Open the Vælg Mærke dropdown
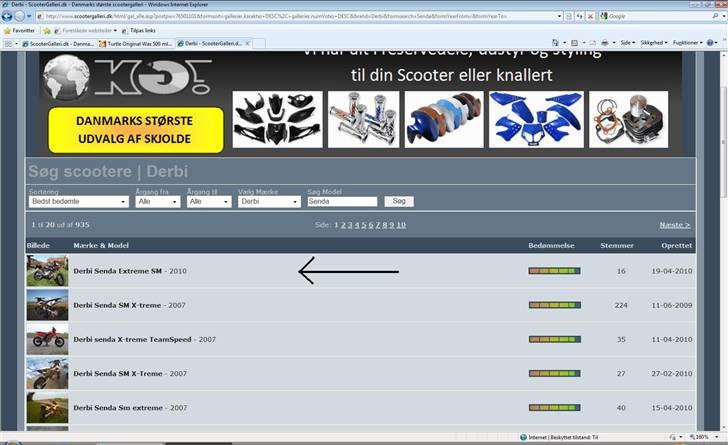The height and width of the screenshot is (445, 728). click(x=269, y=201)
